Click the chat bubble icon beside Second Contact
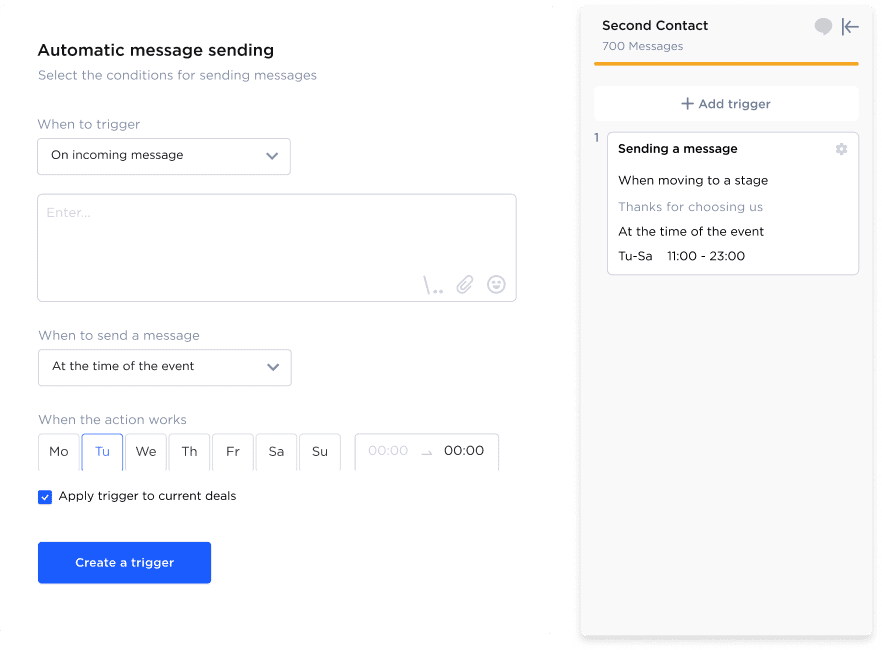This screenshot has height=650, width=882. click(822, 26)
